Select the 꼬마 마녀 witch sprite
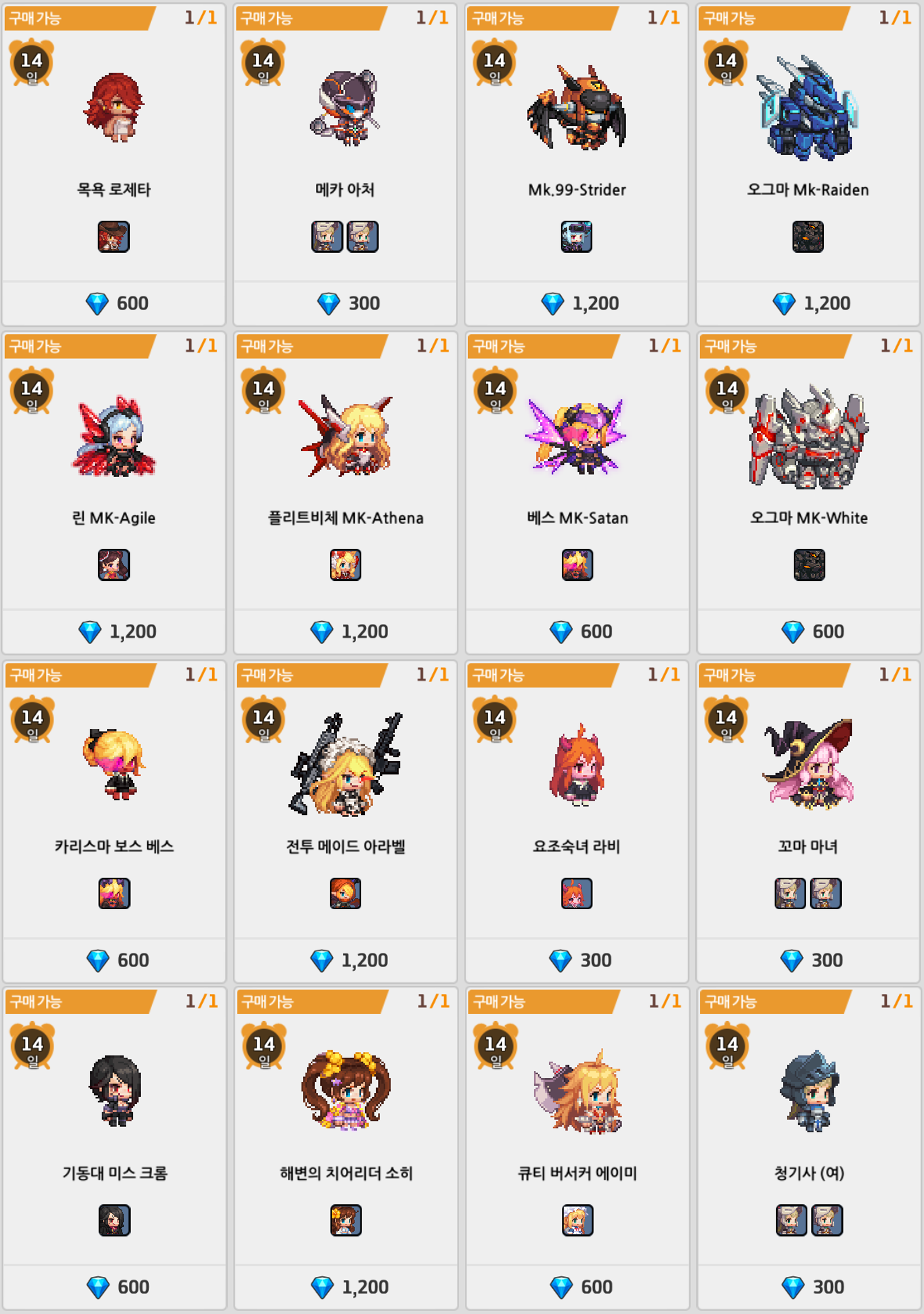The image size is (924, 1314). 808,764
